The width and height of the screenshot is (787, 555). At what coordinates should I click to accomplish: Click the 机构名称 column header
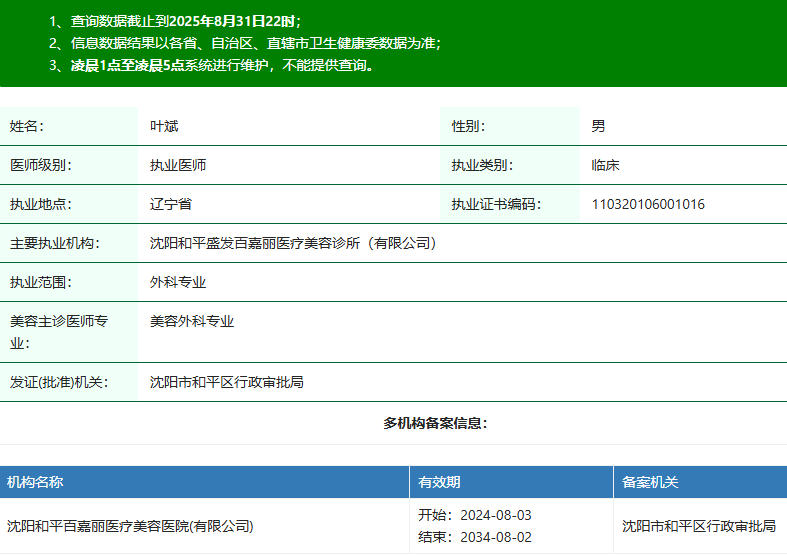click(35, 482)
